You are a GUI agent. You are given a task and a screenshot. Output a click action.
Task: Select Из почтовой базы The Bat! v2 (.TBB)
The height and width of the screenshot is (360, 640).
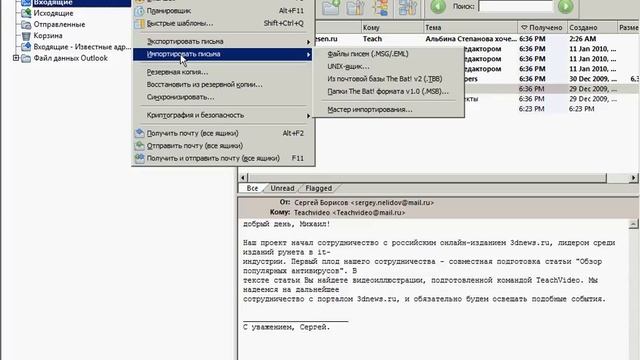coord(389,79)
